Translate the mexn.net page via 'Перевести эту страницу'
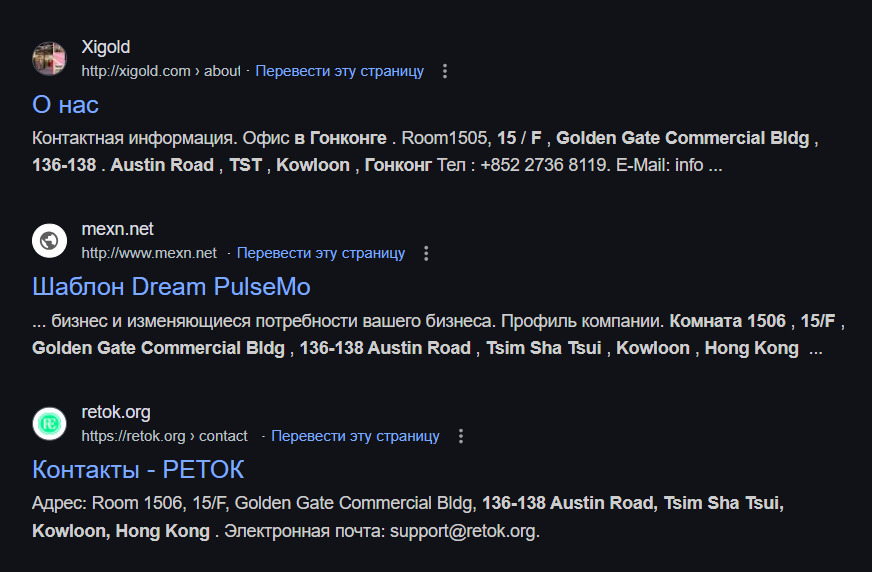 (x=321, y=253)
